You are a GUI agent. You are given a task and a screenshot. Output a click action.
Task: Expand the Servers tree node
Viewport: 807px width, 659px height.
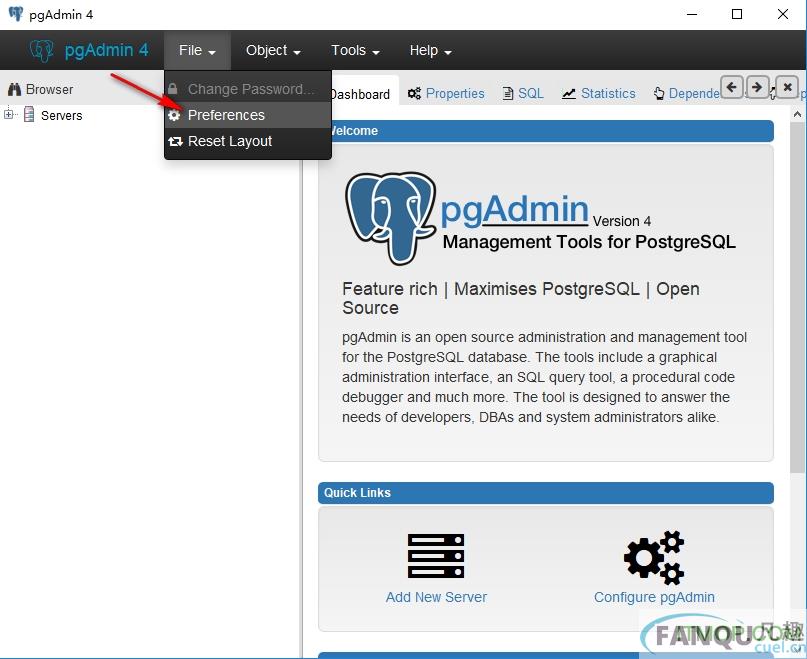point(8,114)
